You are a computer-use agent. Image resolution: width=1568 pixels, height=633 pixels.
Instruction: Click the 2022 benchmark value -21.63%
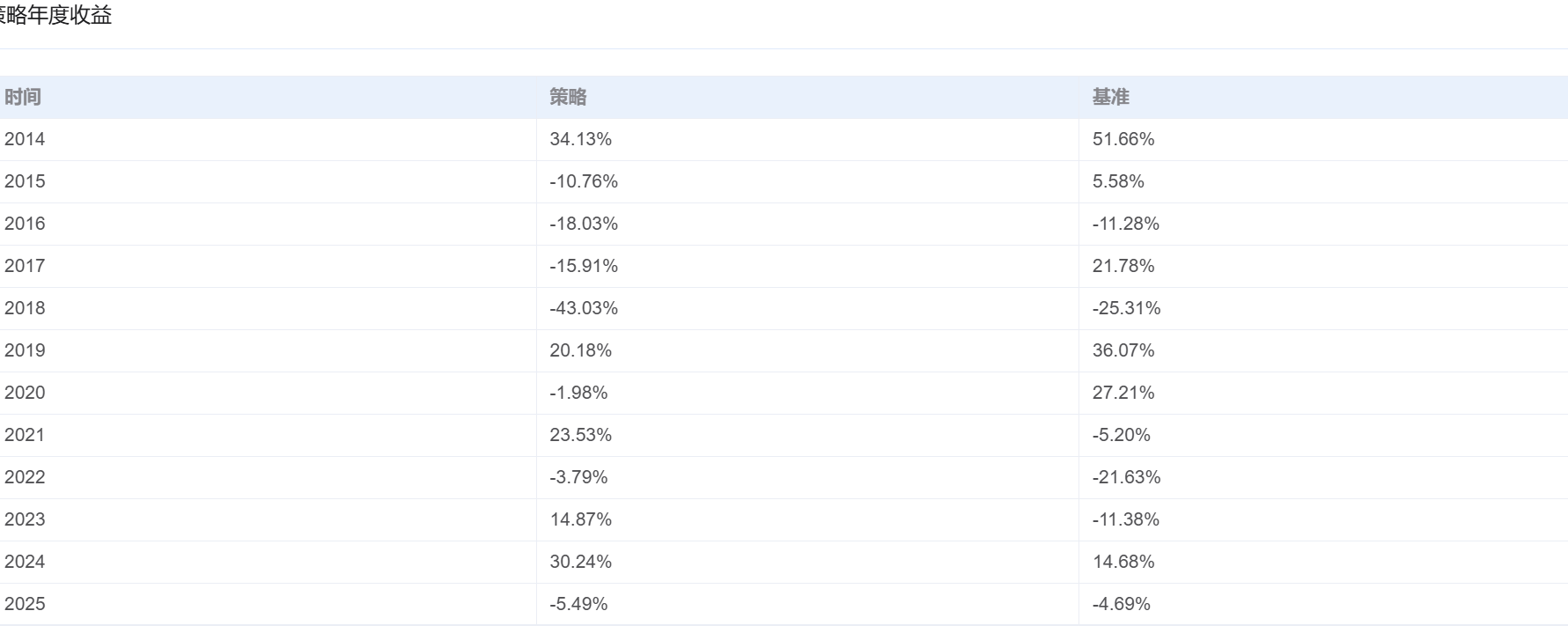[1126, 477]
